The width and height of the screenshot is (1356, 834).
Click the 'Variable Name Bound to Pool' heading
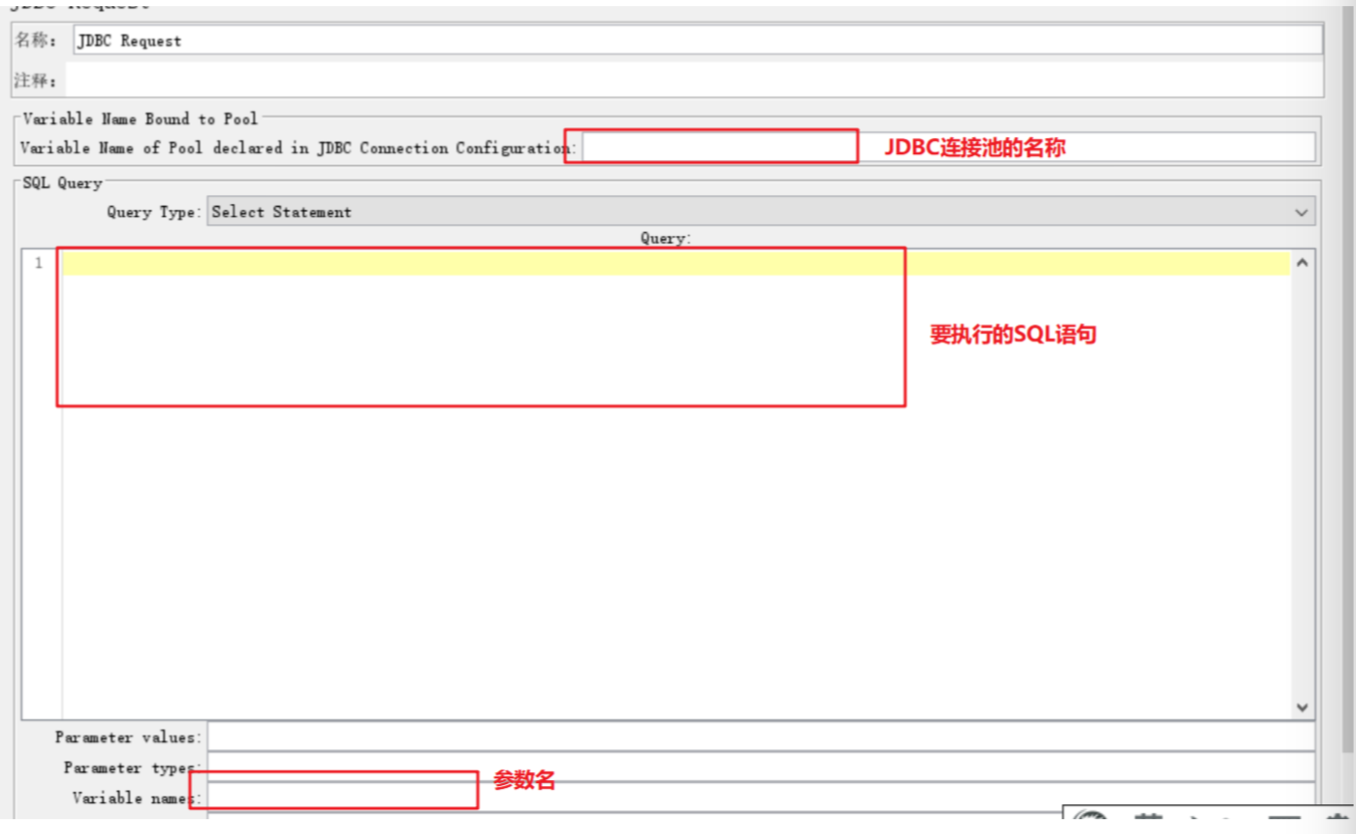click(140, 118)
